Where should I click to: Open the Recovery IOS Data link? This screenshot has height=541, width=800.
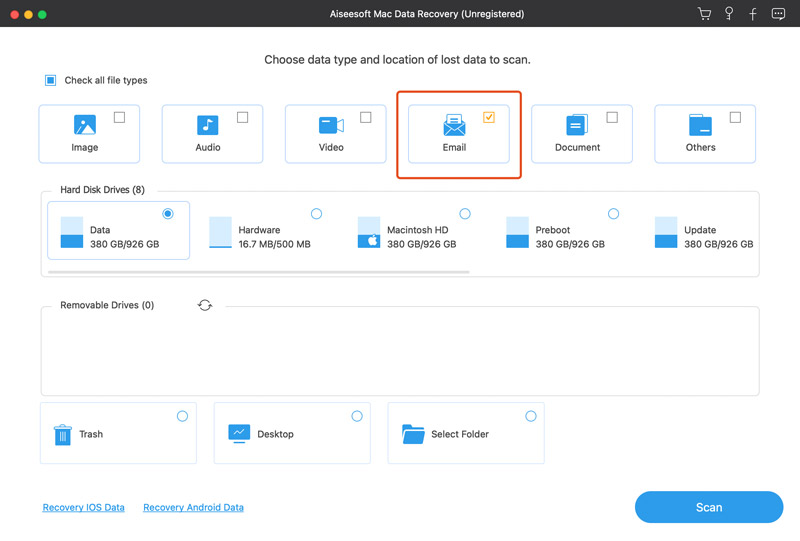pyautogui.click(x=83, y=507)
